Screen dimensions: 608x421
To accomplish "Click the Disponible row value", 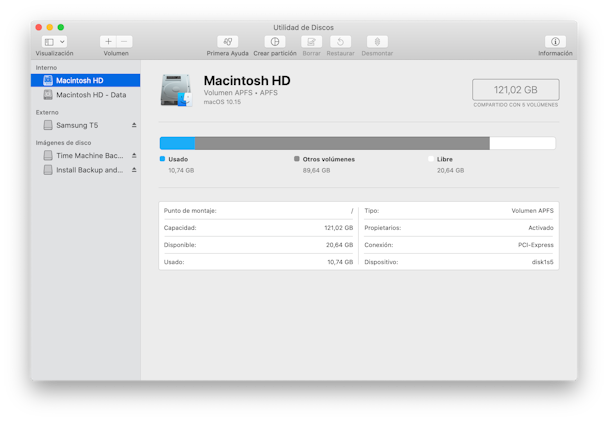I will [x=339, y=245].
